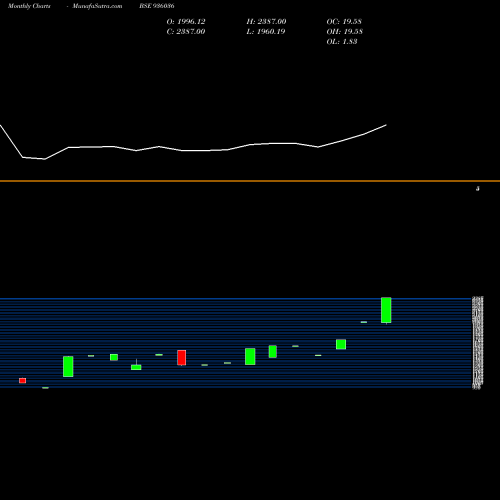
Task: Click the 'OH: 19.58' reading
Action: click(344, 32)
